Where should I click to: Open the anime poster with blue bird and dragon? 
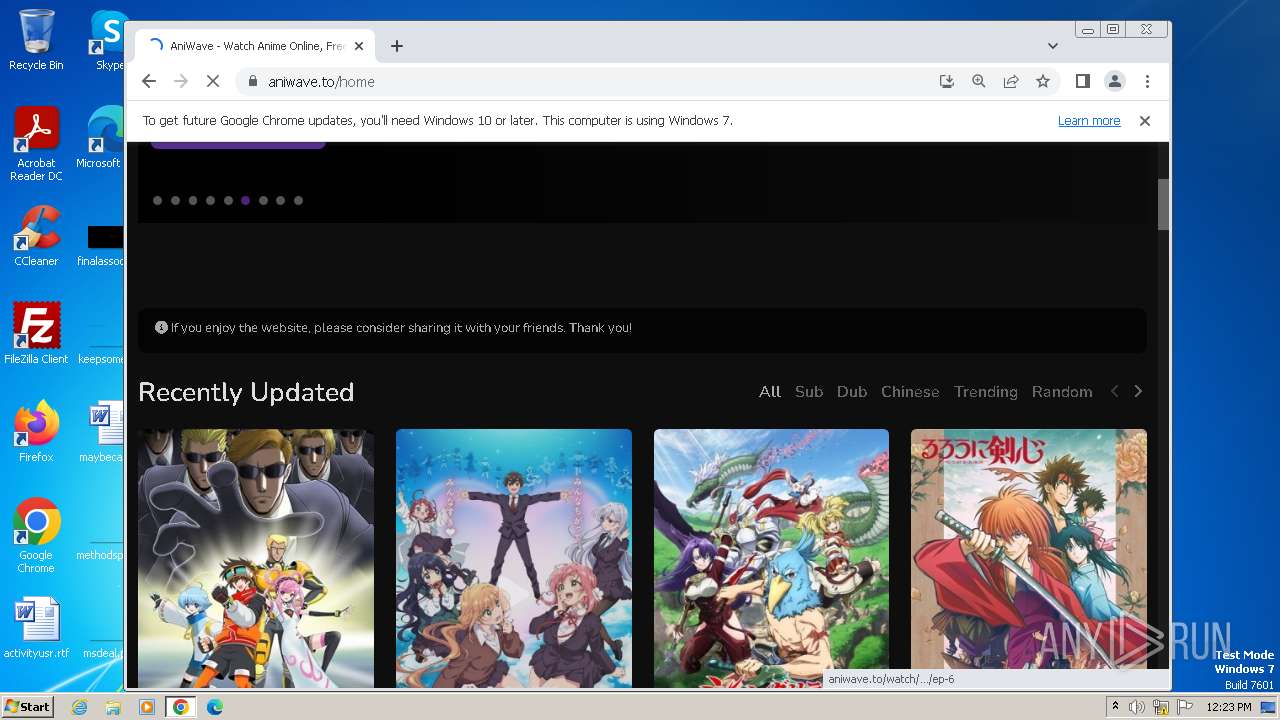[771, 558]
